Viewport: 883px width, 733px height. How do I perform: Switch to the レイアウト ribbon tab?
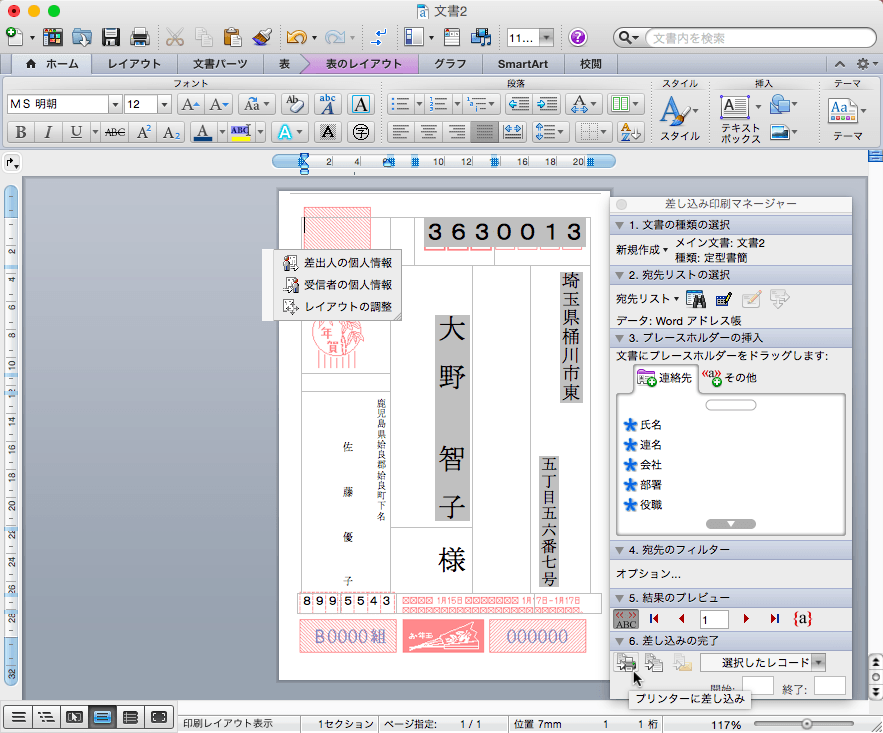pos(134,64)
